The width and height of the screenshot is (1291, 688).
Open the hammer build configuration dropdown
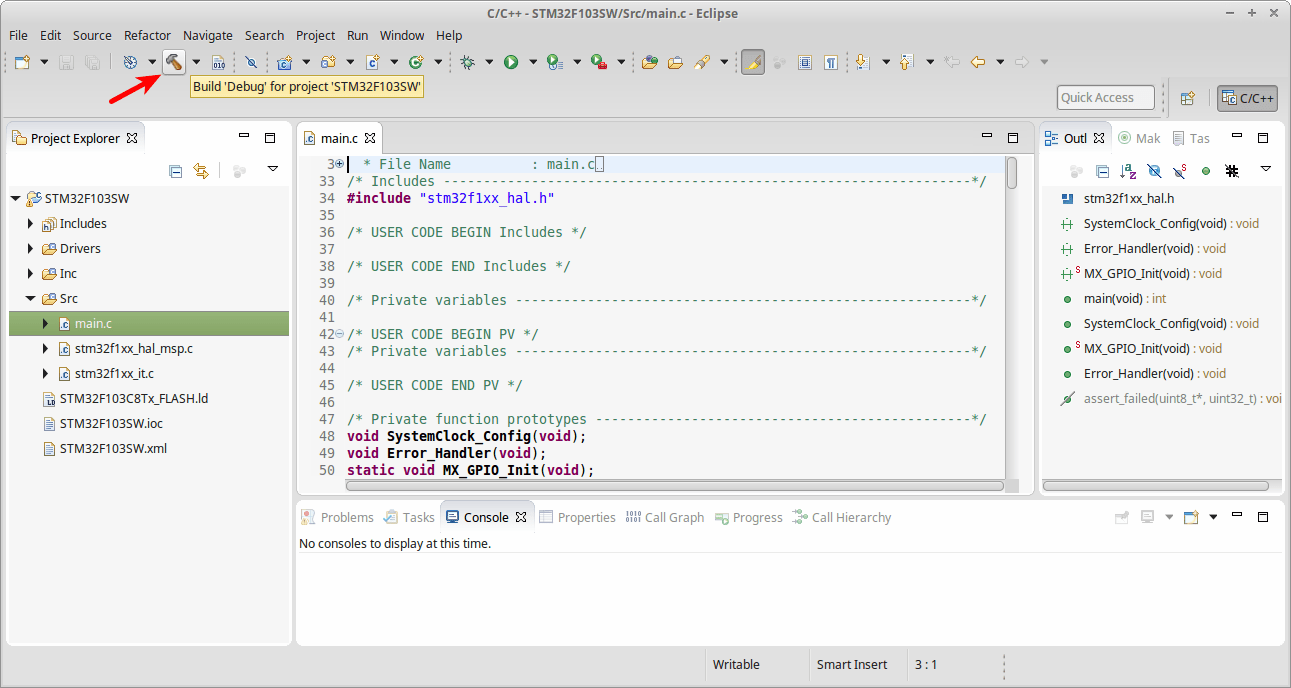[196, 62]
